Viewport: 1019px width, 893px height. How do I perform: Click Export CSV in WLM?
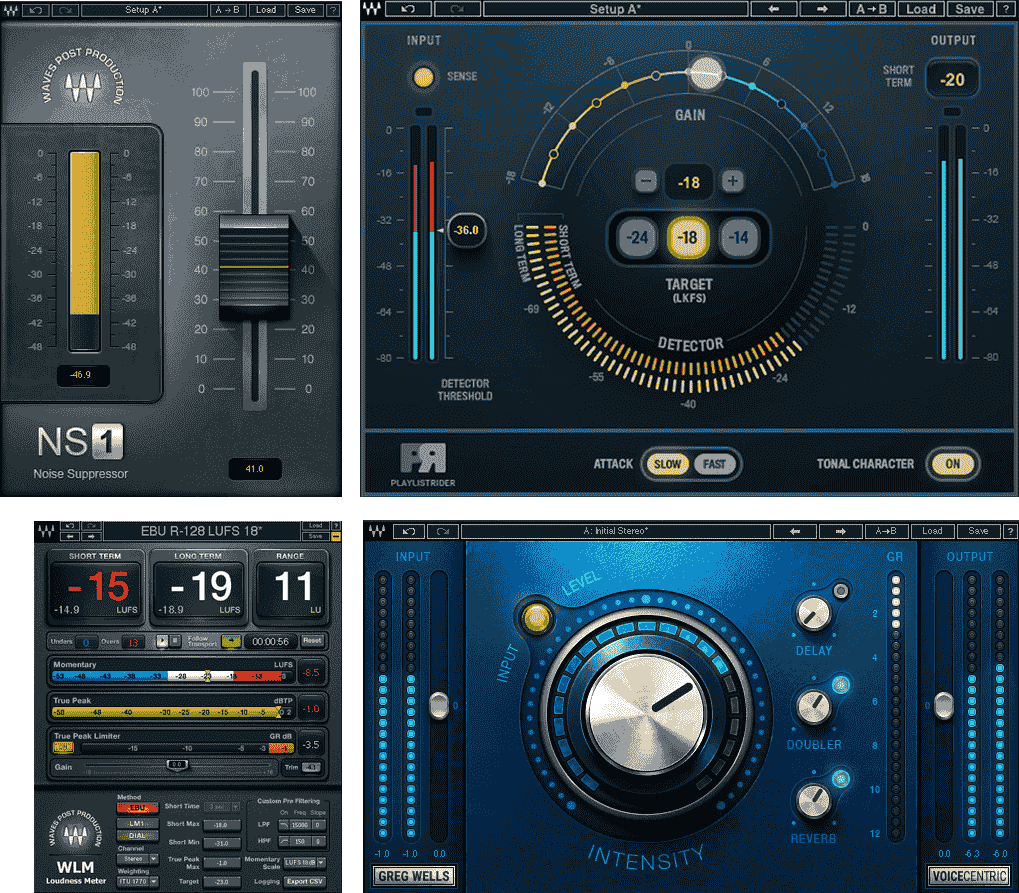(x=304, y=881)
